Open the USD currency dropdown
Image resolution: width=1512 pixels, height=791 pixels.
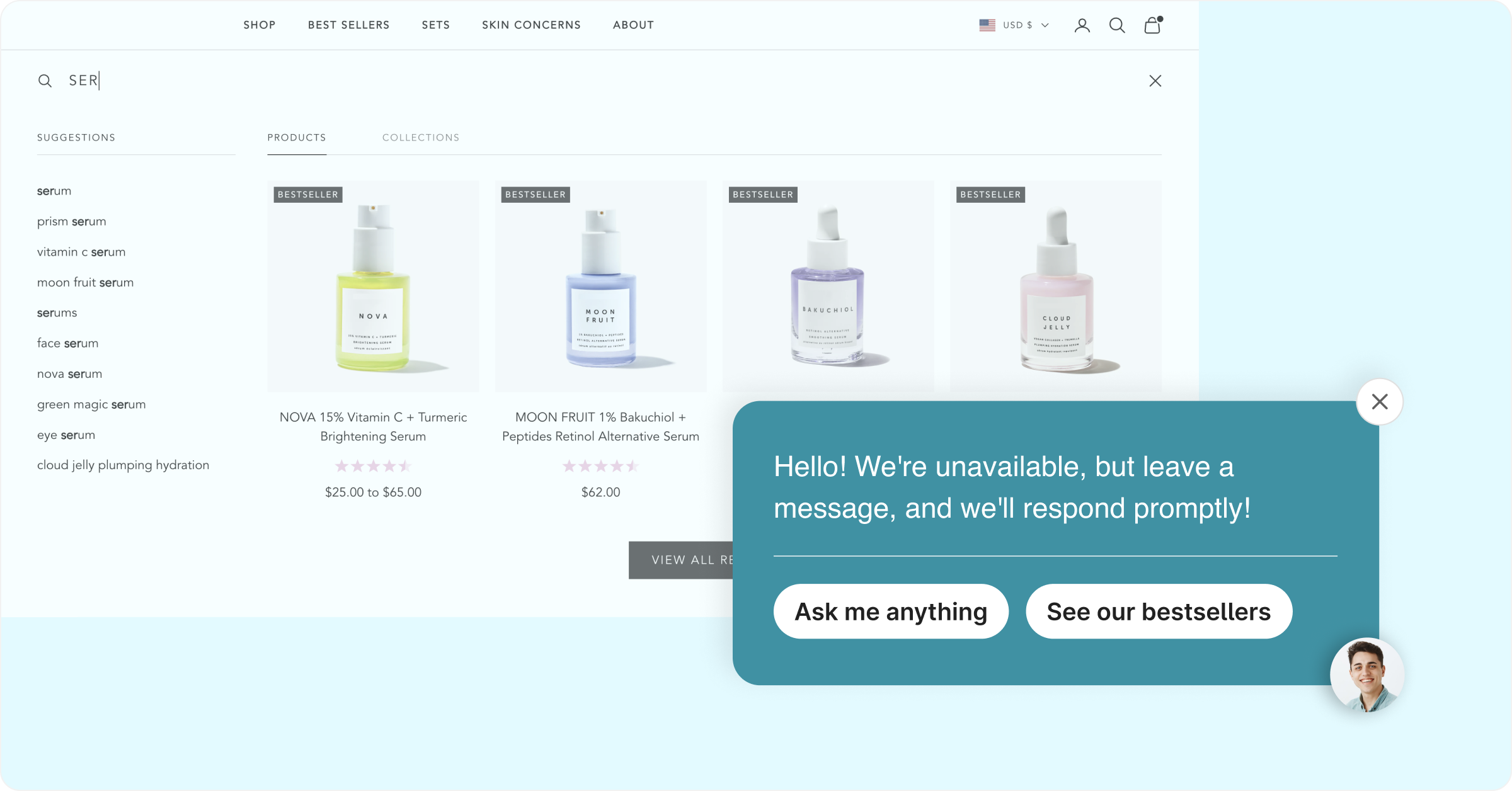click(1017, 25)
